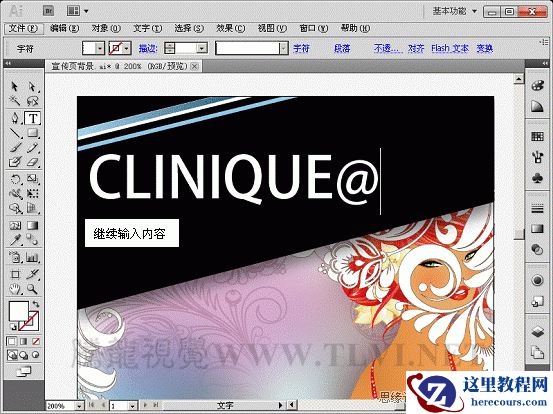Select the Free Transform tool
This screenshot has width=553, height=414.
click(32, 194)
